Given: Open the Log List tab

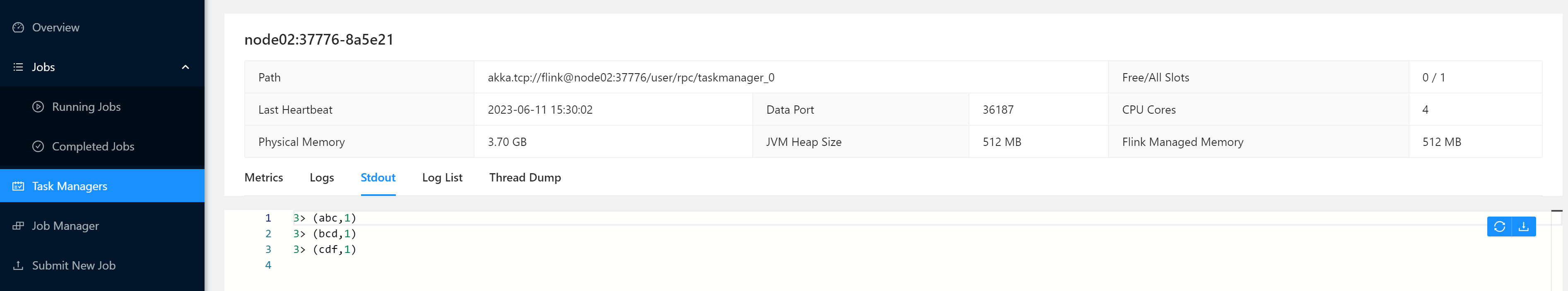Looking at the screenshot, I should point(442,177).
